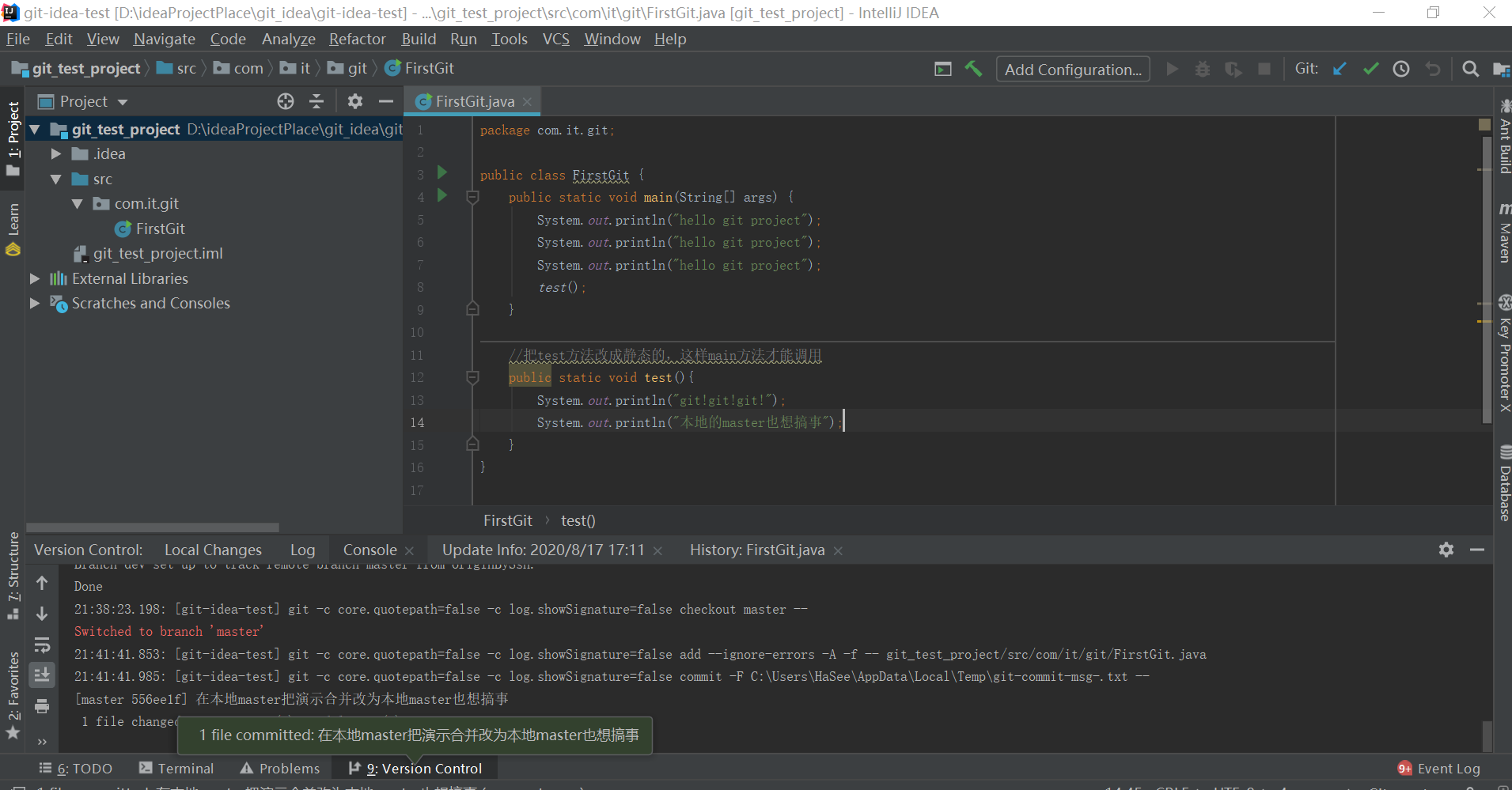Open the VCS menu

click(555, 39)
